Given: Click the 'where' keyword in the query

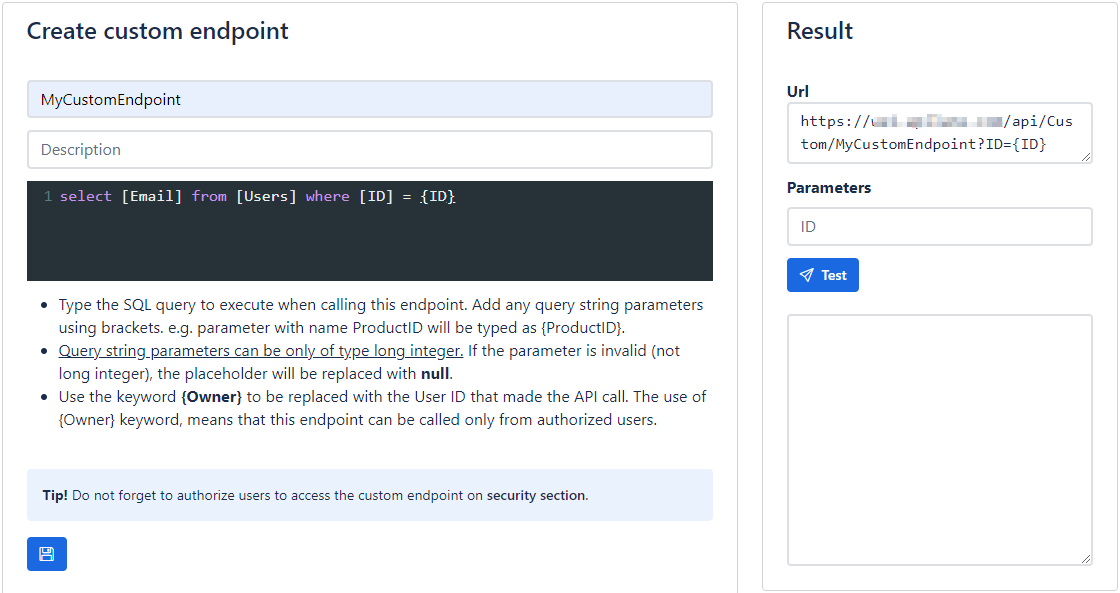Looking at the screenshot, I should click(x=327, y=197).
